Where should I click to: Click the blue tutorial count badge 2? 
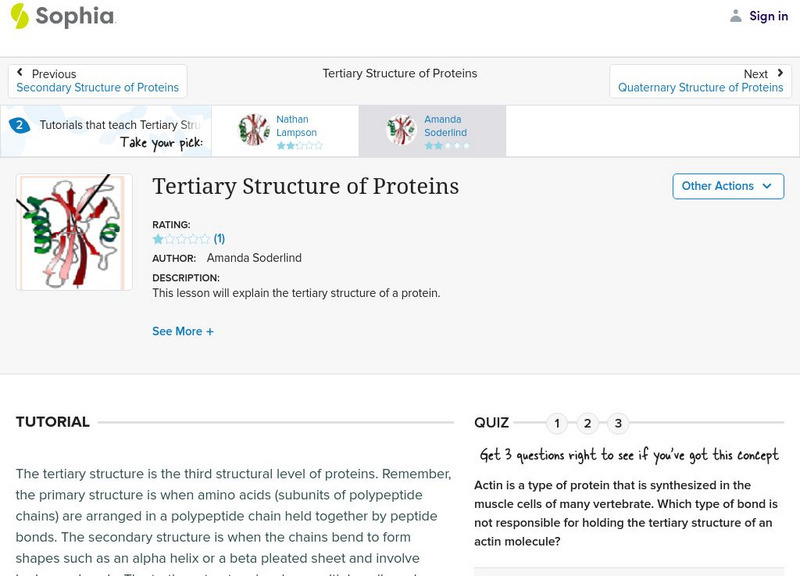tap(19, 125)
